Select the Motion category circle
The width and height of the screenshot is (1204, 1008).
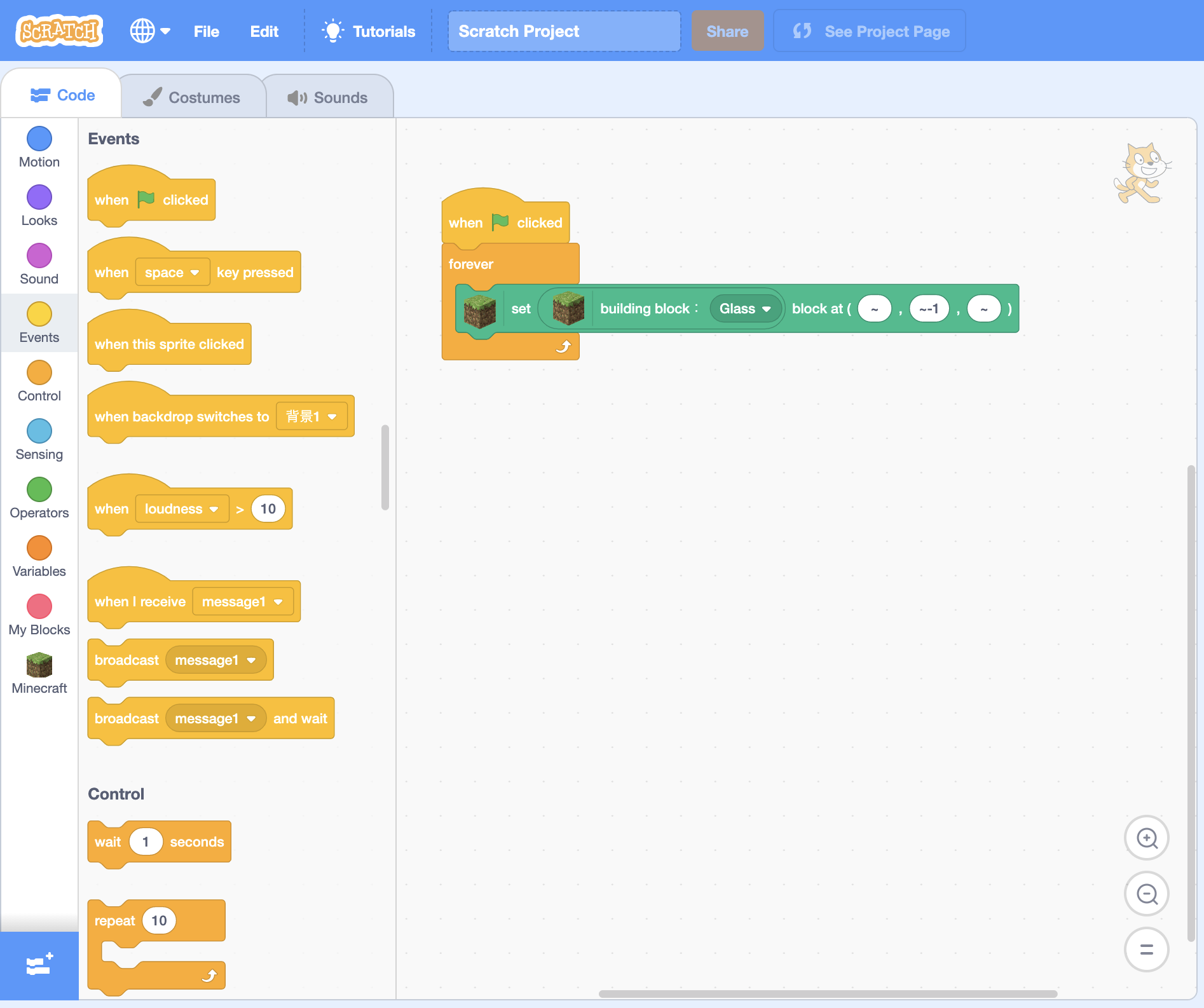(39, 139)
